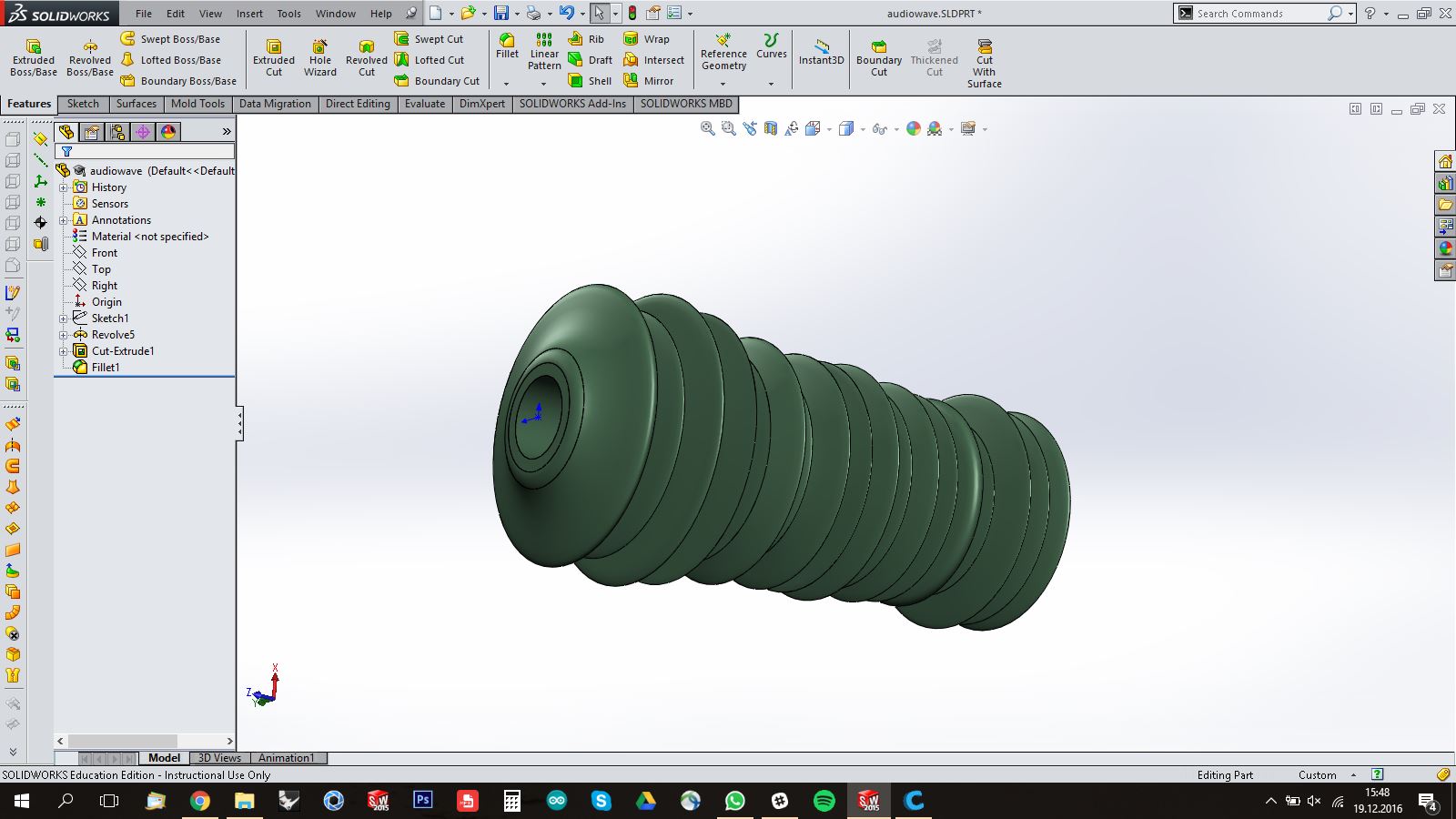The height and width of the screenshot is (819, 1456).
Task: Open the DisplayManager tab
Action: [168, 132]
